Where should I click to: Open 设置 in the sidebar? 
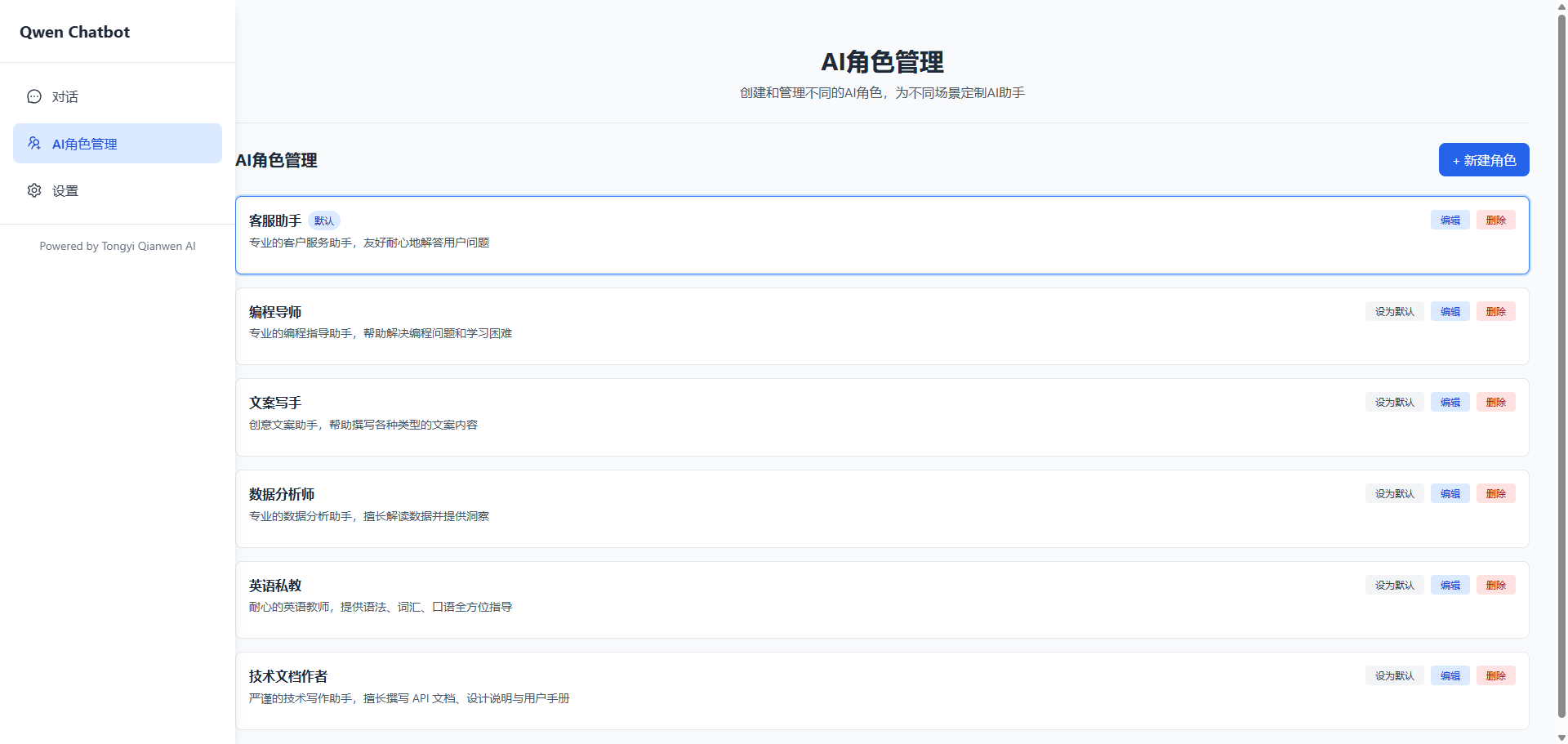coord(118,190)
